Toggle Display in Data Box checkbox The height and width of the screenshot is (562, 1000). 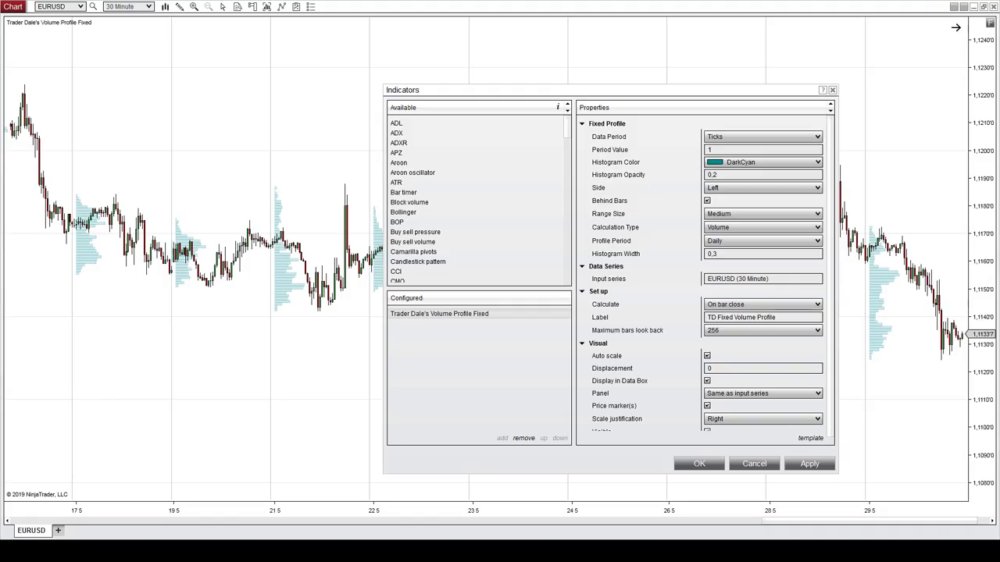click(x=707, y=380)
